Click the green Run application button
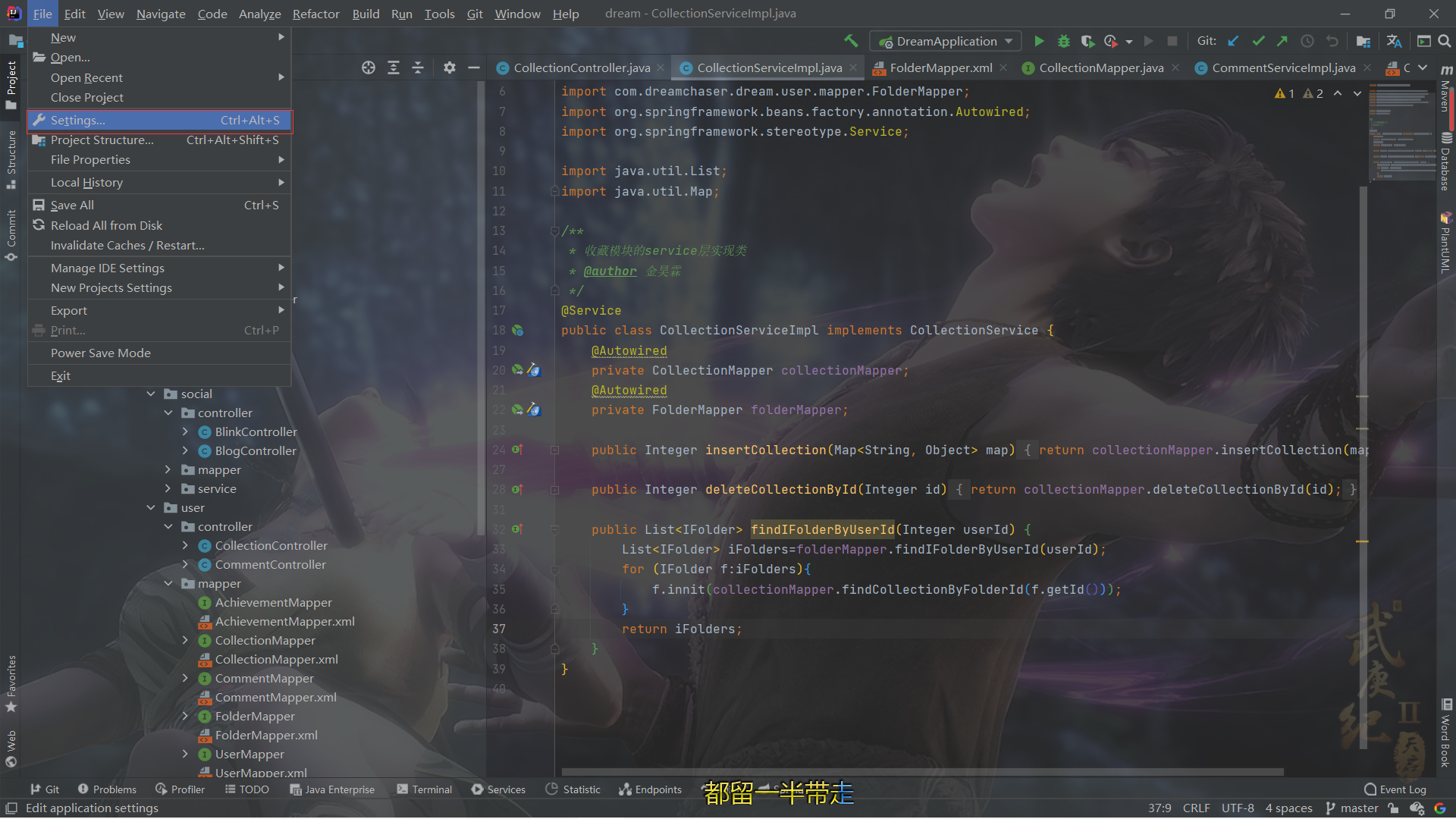The image size is (1456, 819). coord(1039,41)
